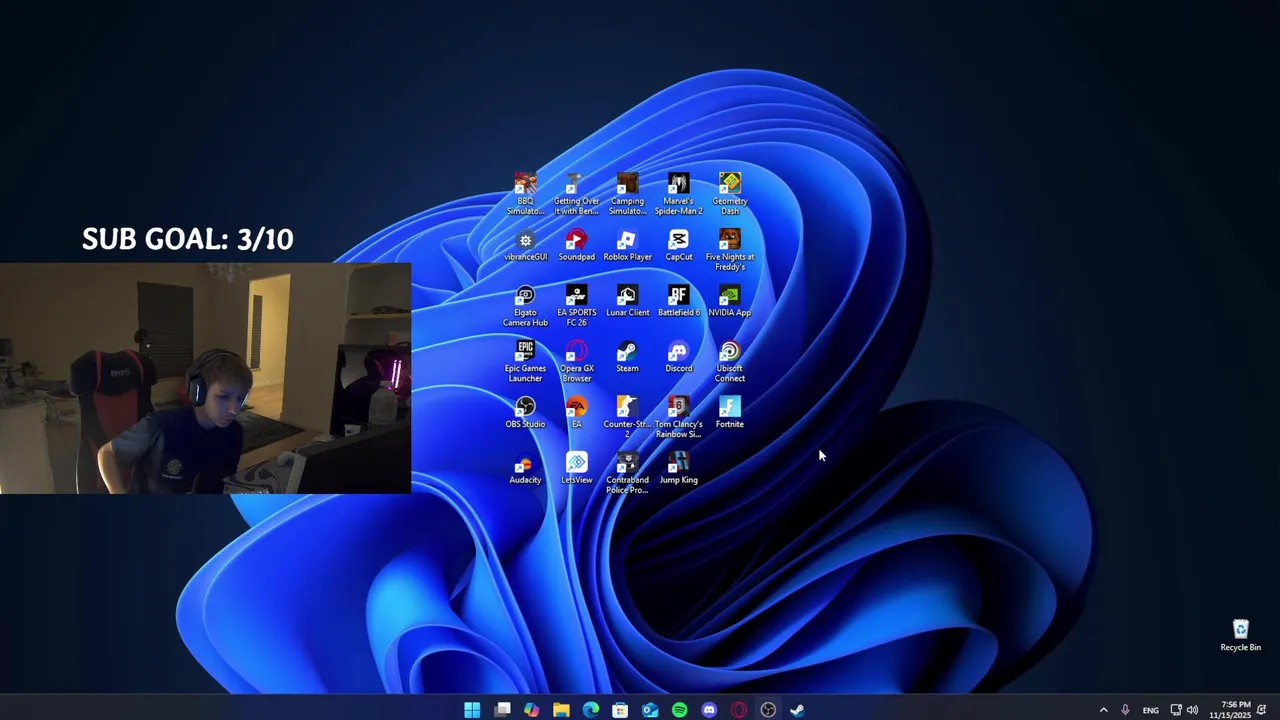Open File Explorer from the taskbar
The image size is (1280, 720).
tap(561, 710)
